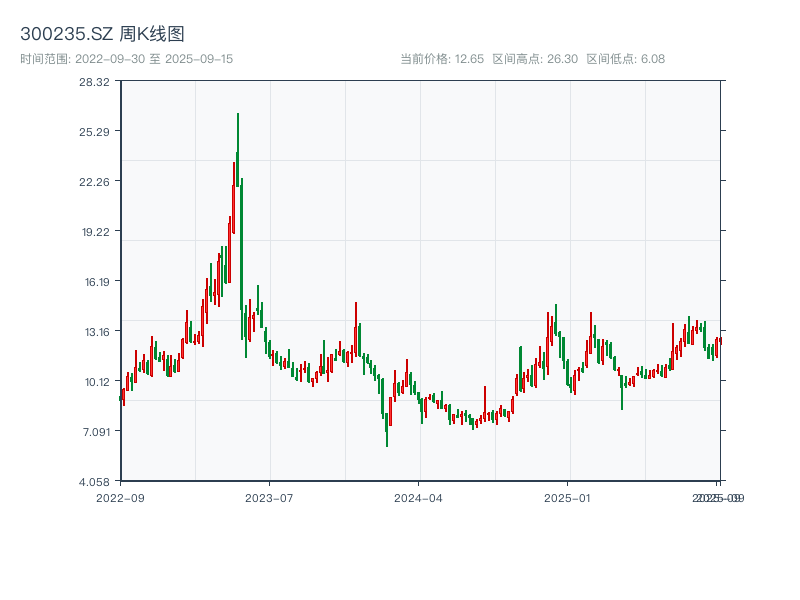Click the chart title 300235.SZ 周K线图
Screen dimensions: 800x600
click(102, 34)
